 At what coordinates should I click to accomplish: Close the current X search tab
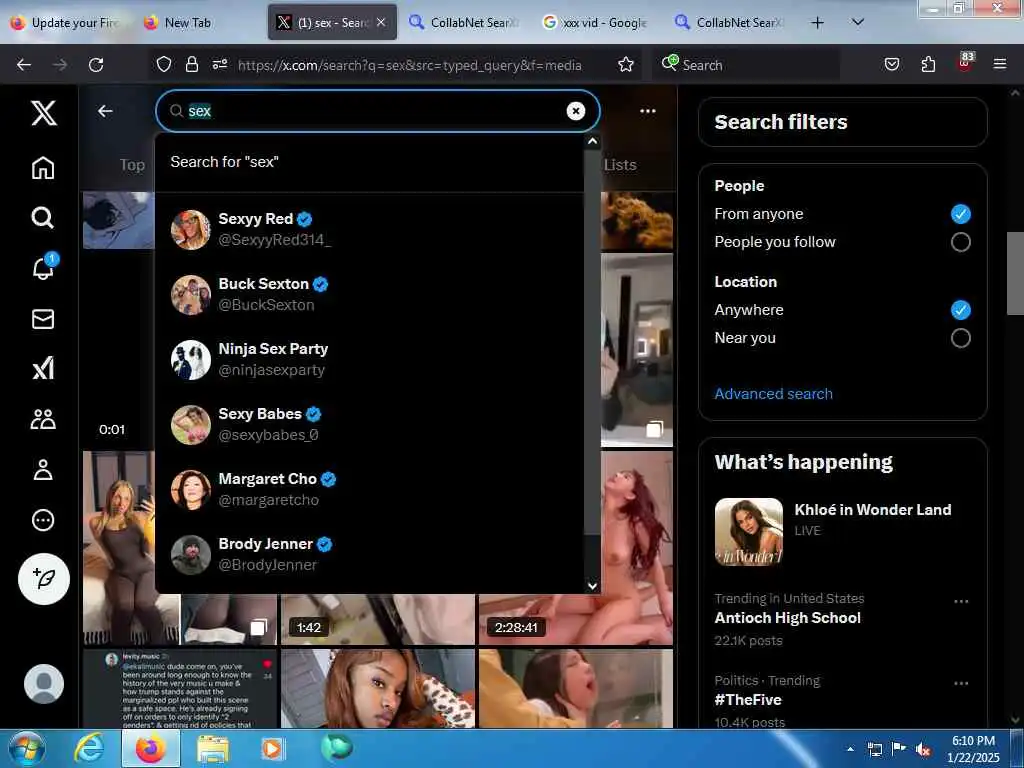click(x=381, y=22)
